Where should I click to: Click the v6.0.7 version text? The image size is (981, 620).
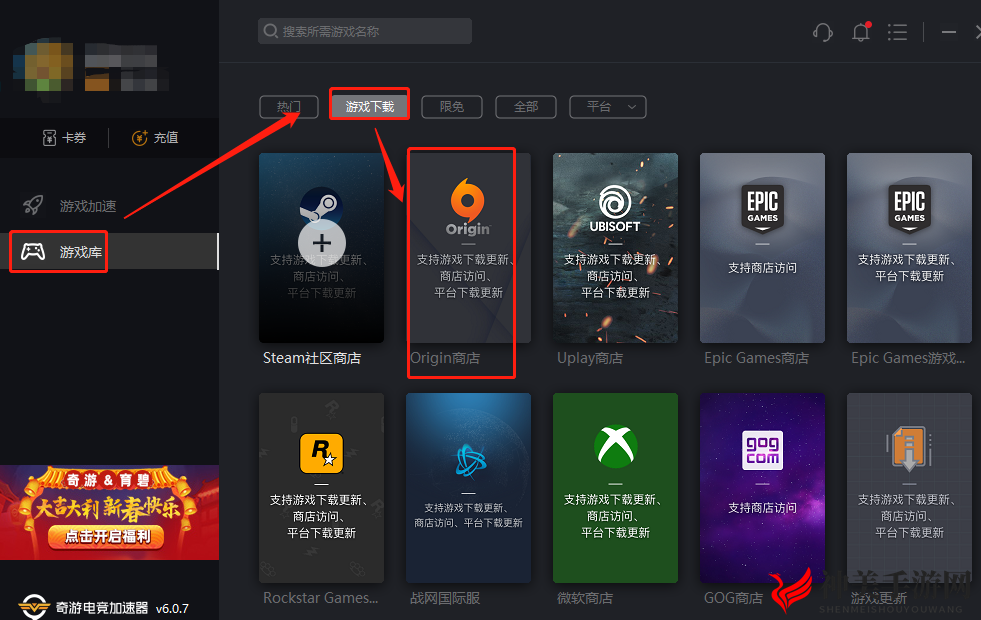coord(172,608)
